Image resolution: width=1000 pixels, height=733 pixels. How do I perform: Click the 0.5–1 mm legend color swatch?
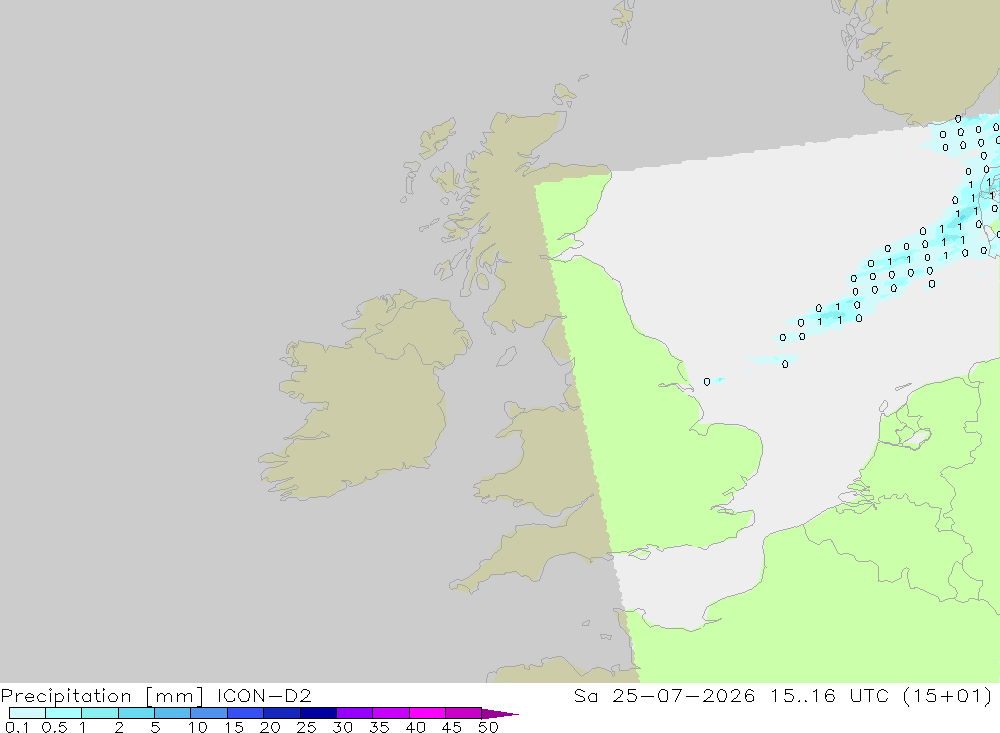63,713
